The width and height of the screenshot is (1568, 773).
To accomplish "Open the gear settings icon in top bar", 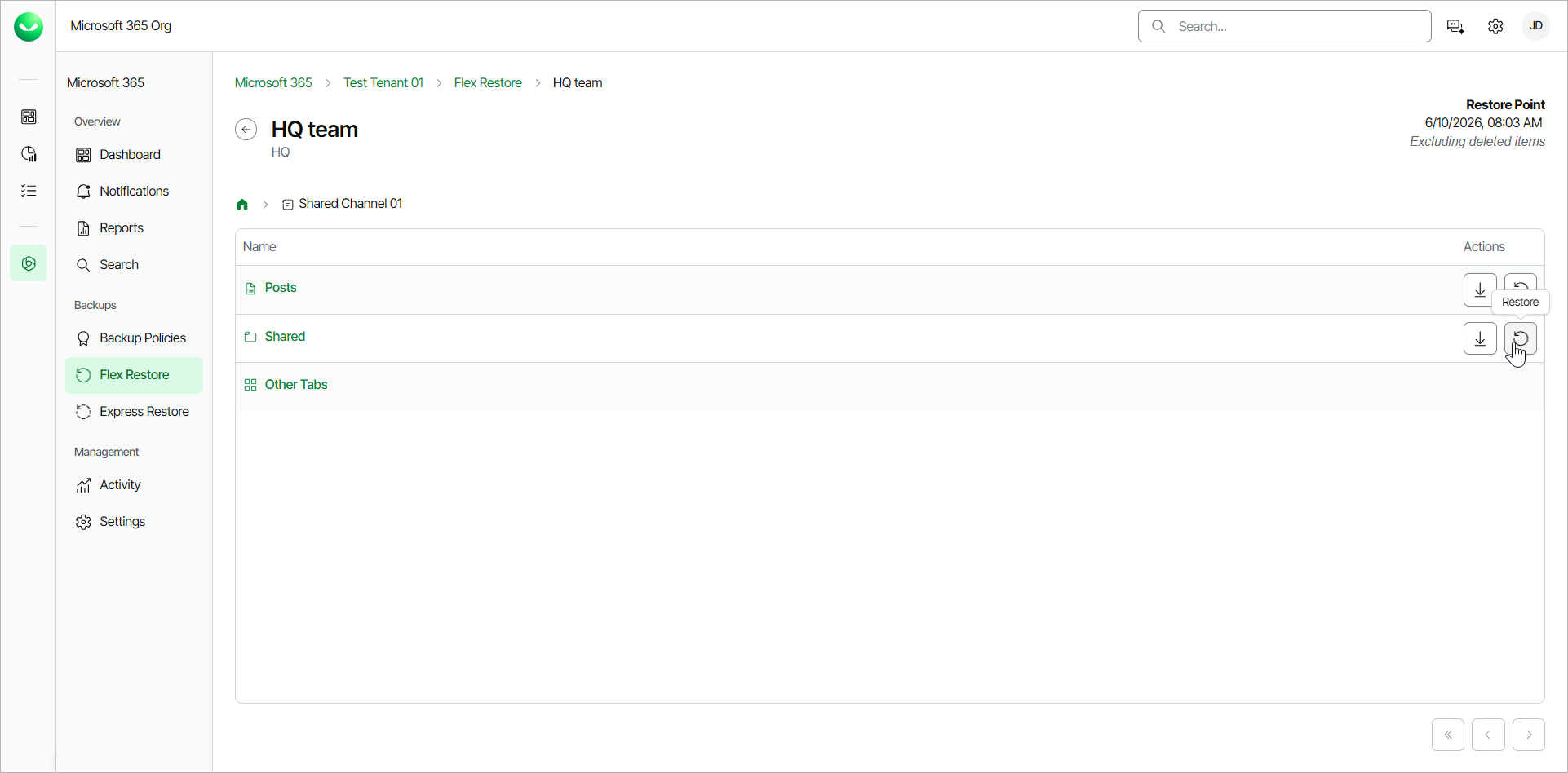I will tap(1495, 27).
